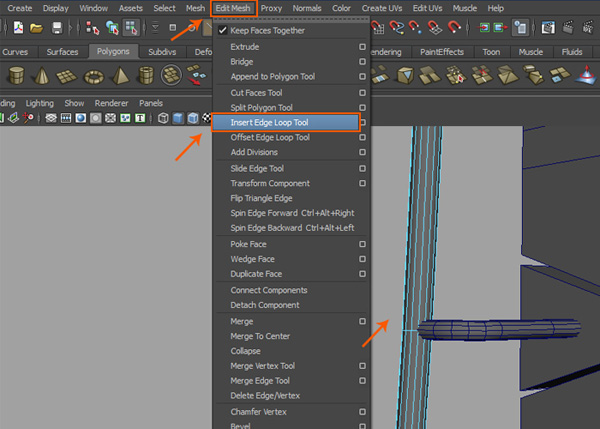Open the panel Show menu
Image resolution: width=600 pixels, height=429 pixels.
74,103
